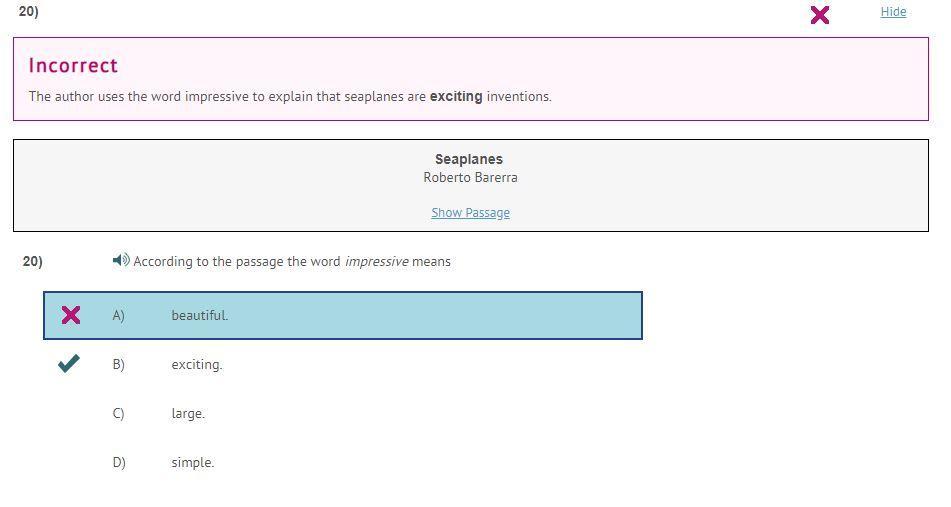The height and width of the screenshot is (507, 951).
Task: Click the "Incorrect" feedback heading
Action: pos(73,66)
